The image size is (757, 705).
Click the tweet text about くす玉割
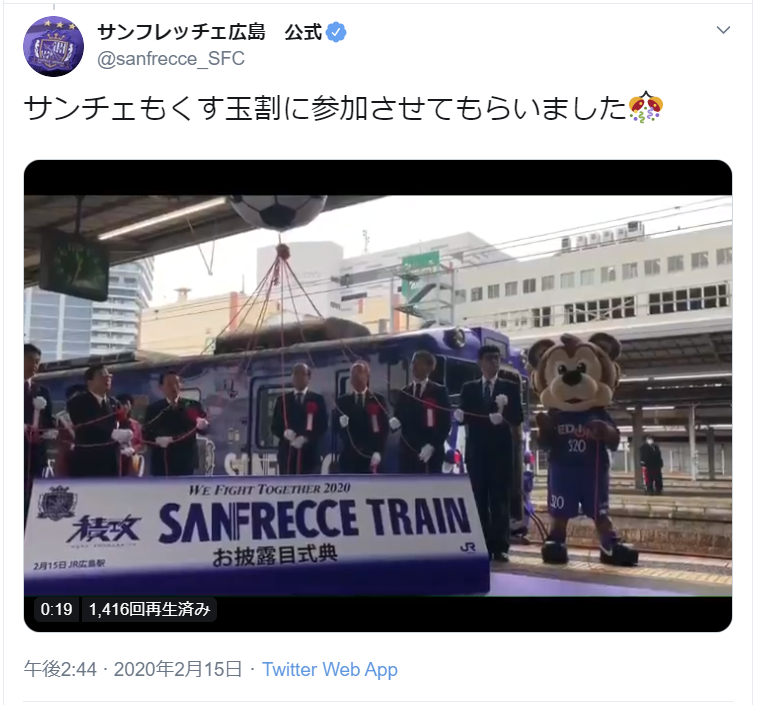pos(325,108)
